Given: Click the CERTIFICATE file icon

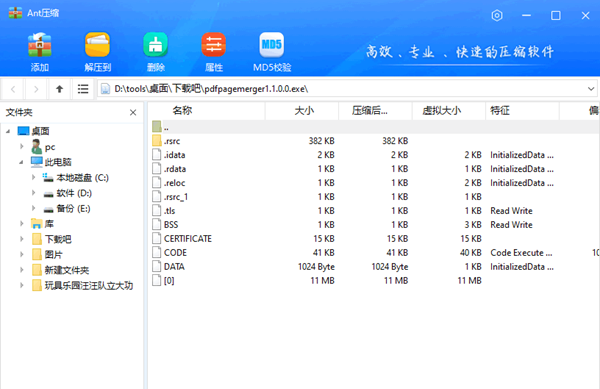Looking at the screenshot, I should (157, 238).
